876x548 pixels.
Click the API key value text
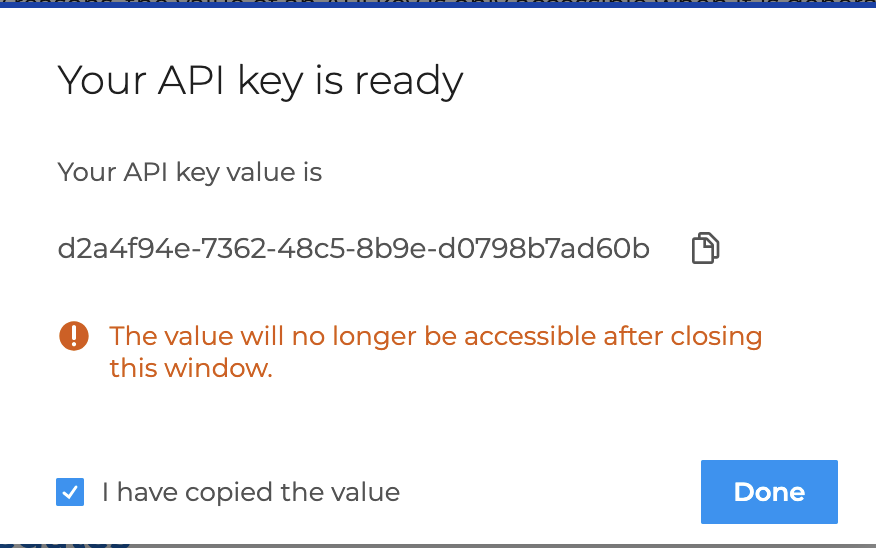(x=353, y=248)
